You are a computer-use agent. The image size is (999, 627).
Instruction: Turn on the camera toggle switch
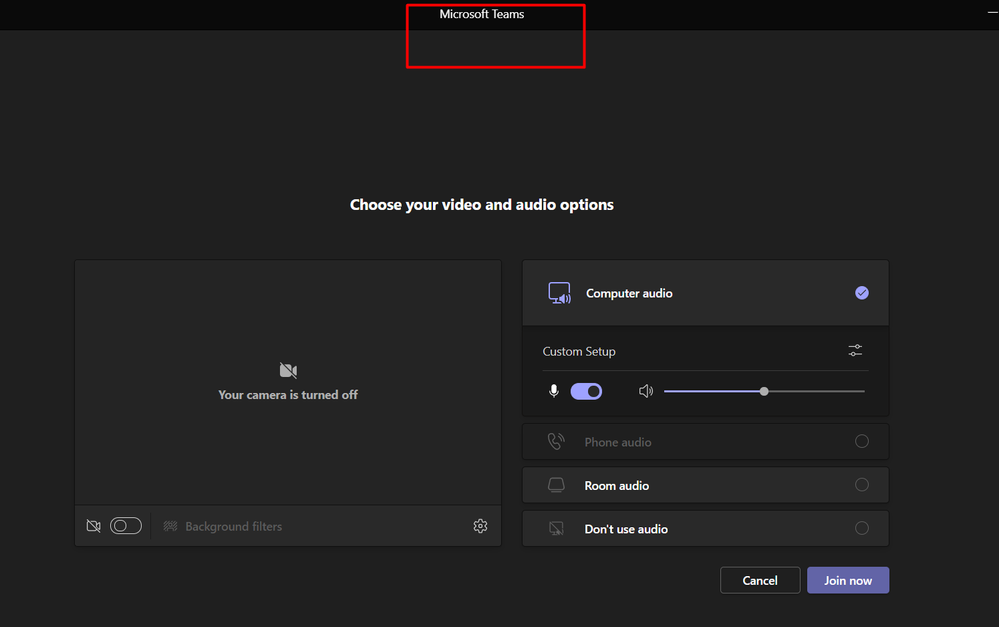coord(126,526)
